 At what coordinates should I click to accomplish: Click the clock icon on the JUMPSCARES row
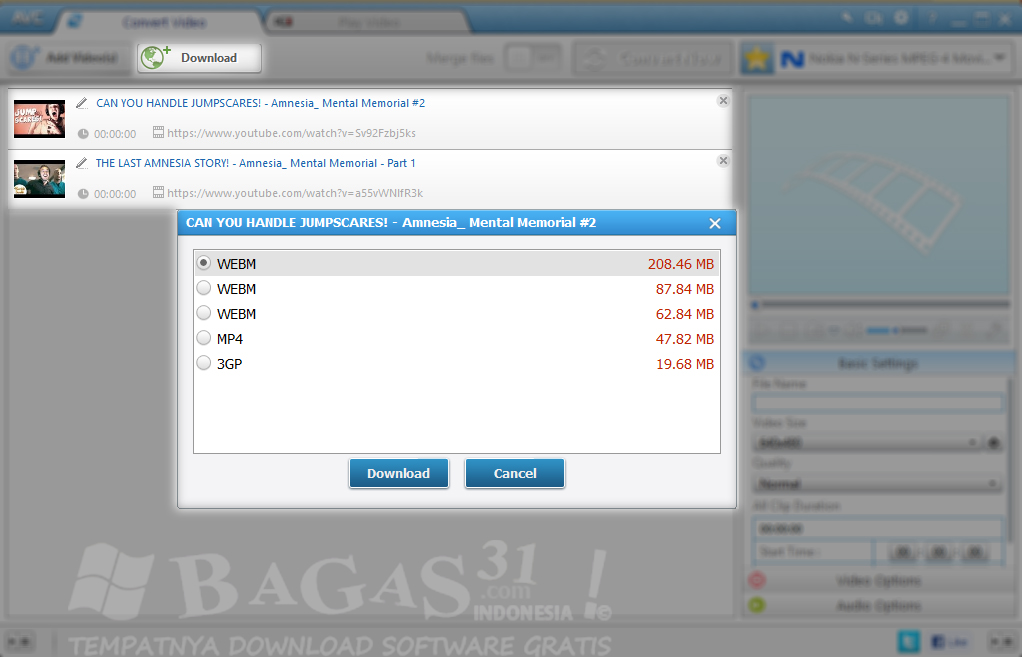[x=83, y=134]
